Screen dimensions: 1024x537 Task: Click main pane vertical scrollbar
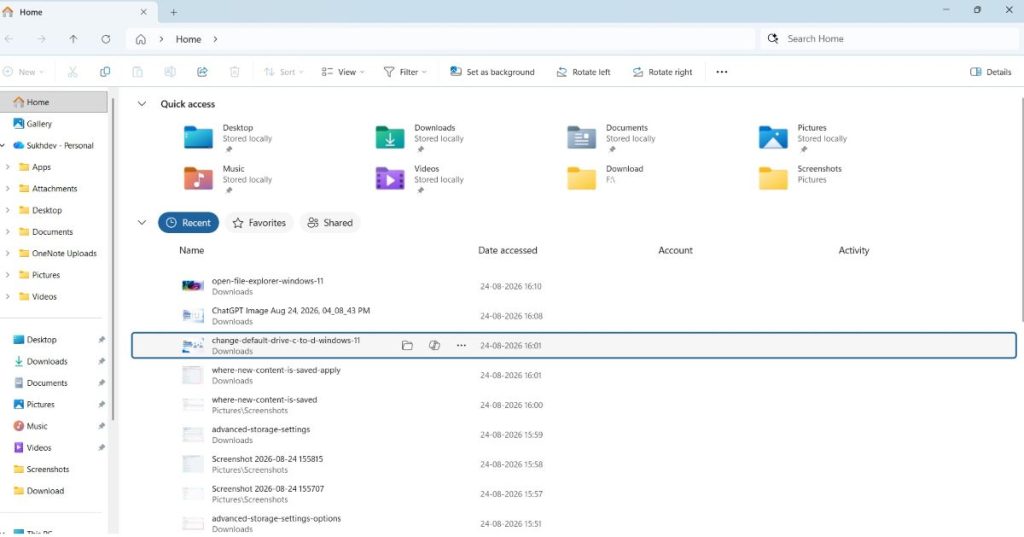pyautogui.click(x=1021, y=209)
